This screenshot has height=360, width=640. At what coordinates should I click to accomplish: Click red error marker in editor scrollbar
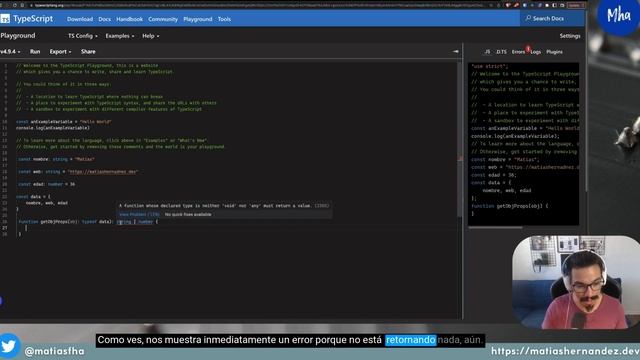point(460,158)
